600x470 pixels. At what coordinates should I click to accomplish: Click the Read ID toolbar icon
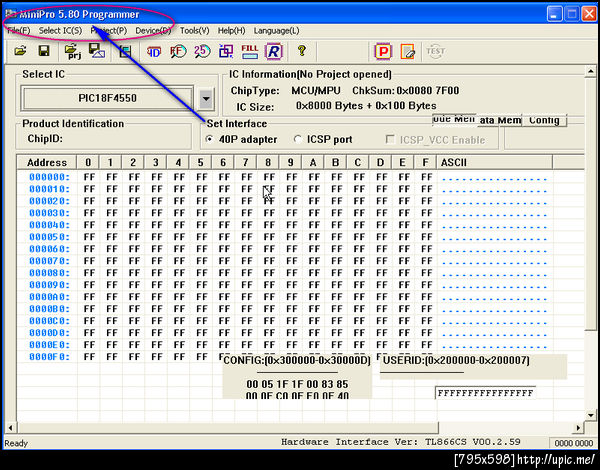154,51
